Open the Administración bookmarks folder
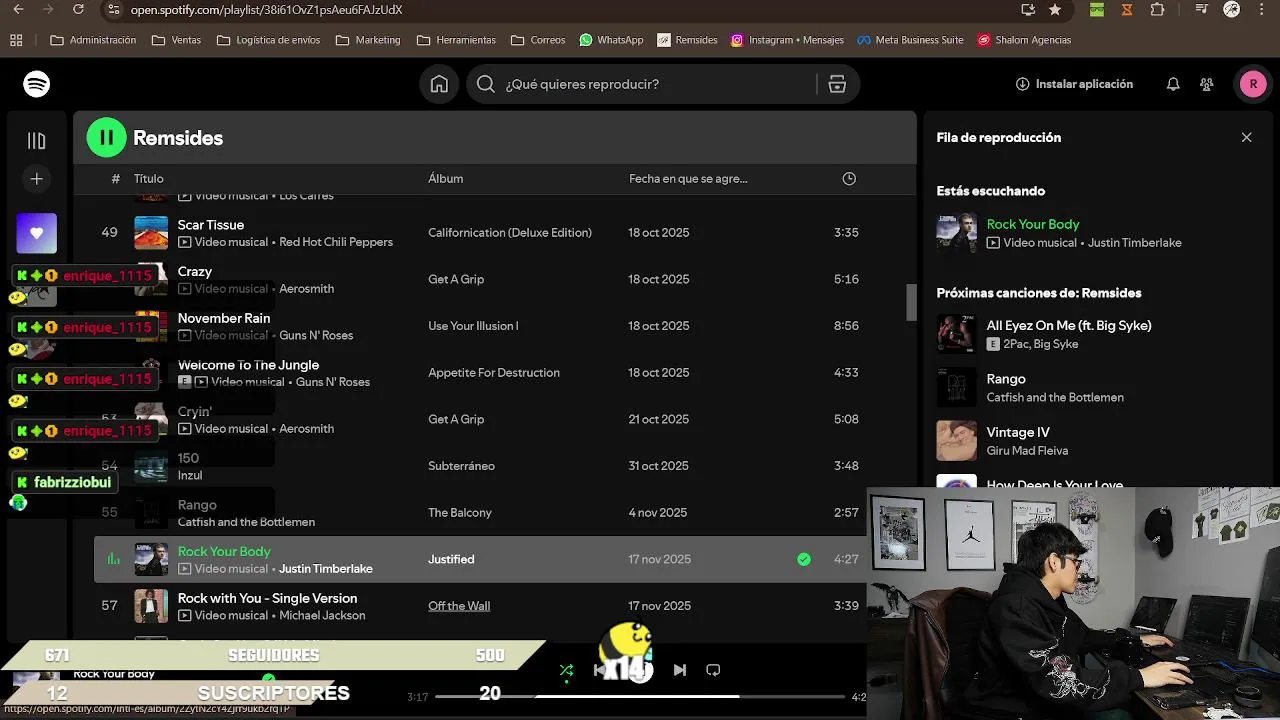Viewport: 1280px width, 720px height. coord(93,40)
